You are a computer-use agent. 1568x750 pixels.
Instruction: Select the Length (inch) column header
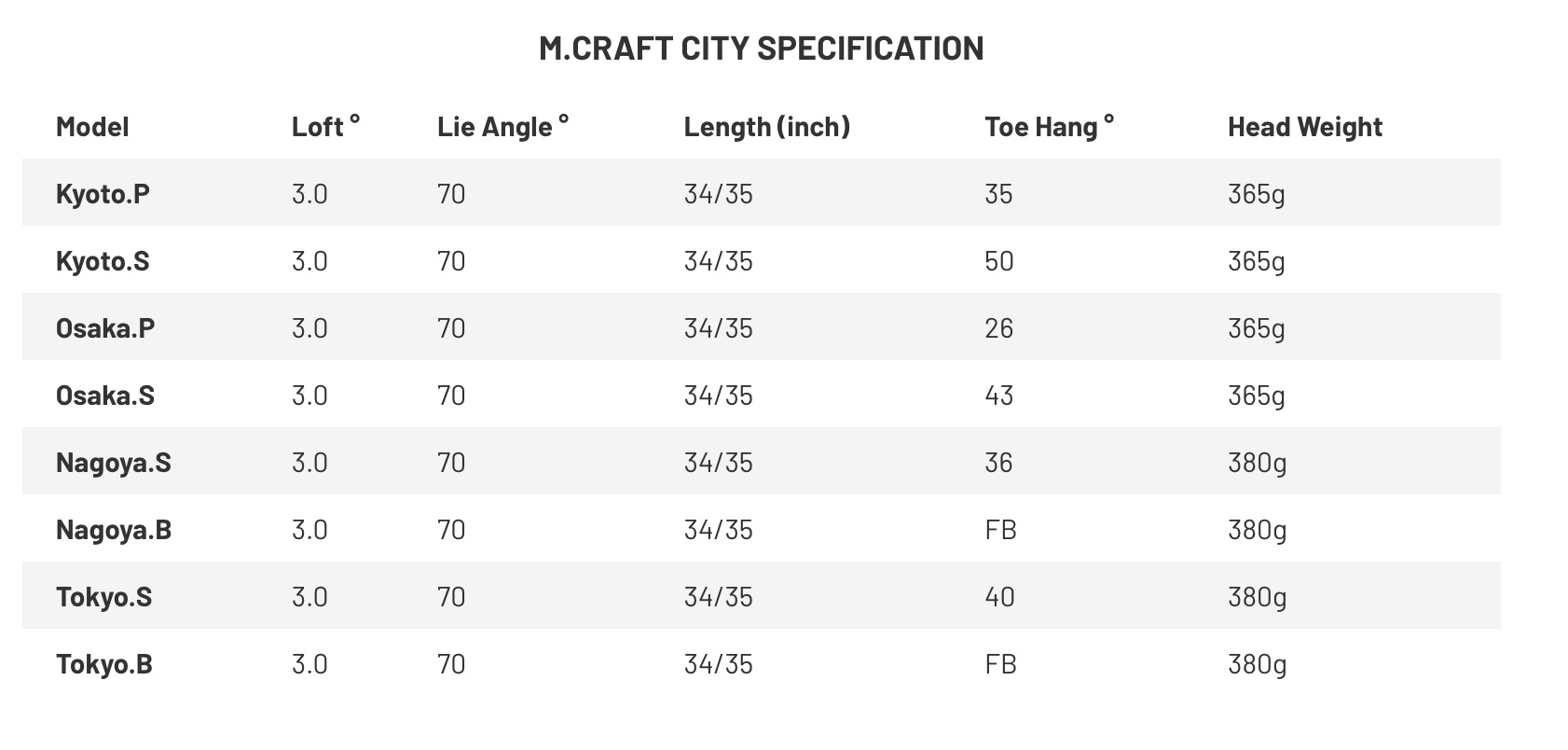[766, 127]
